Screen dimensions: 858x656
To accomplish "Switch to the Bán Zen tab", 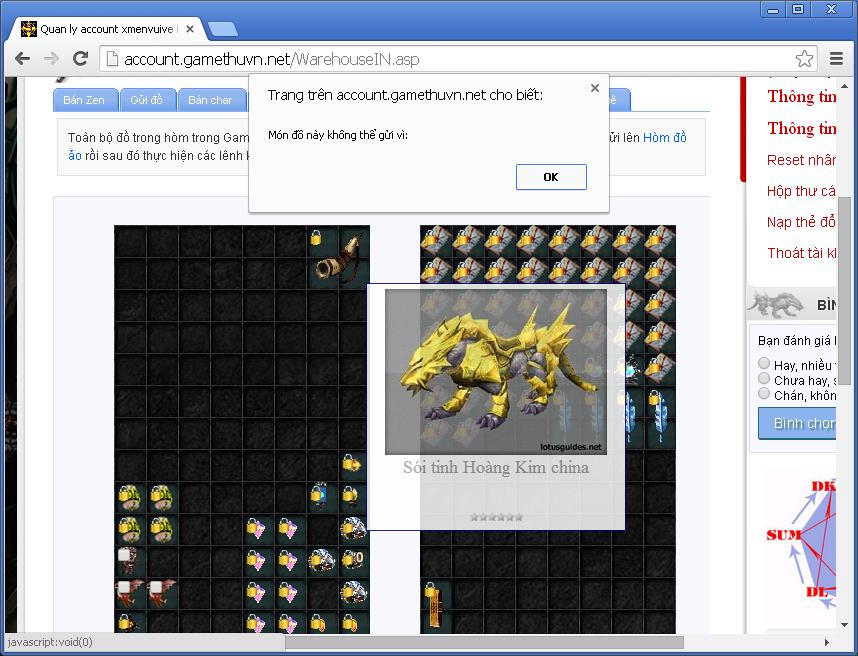I will [x=84, y=100].
